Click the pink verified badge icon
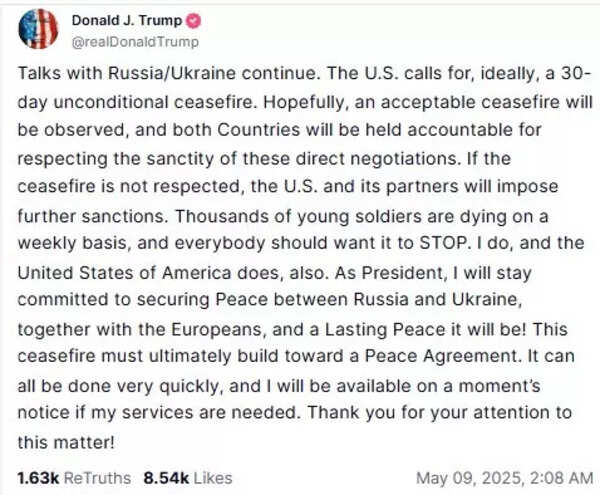This screenshot has height=495, width=600. pos(193,21)
